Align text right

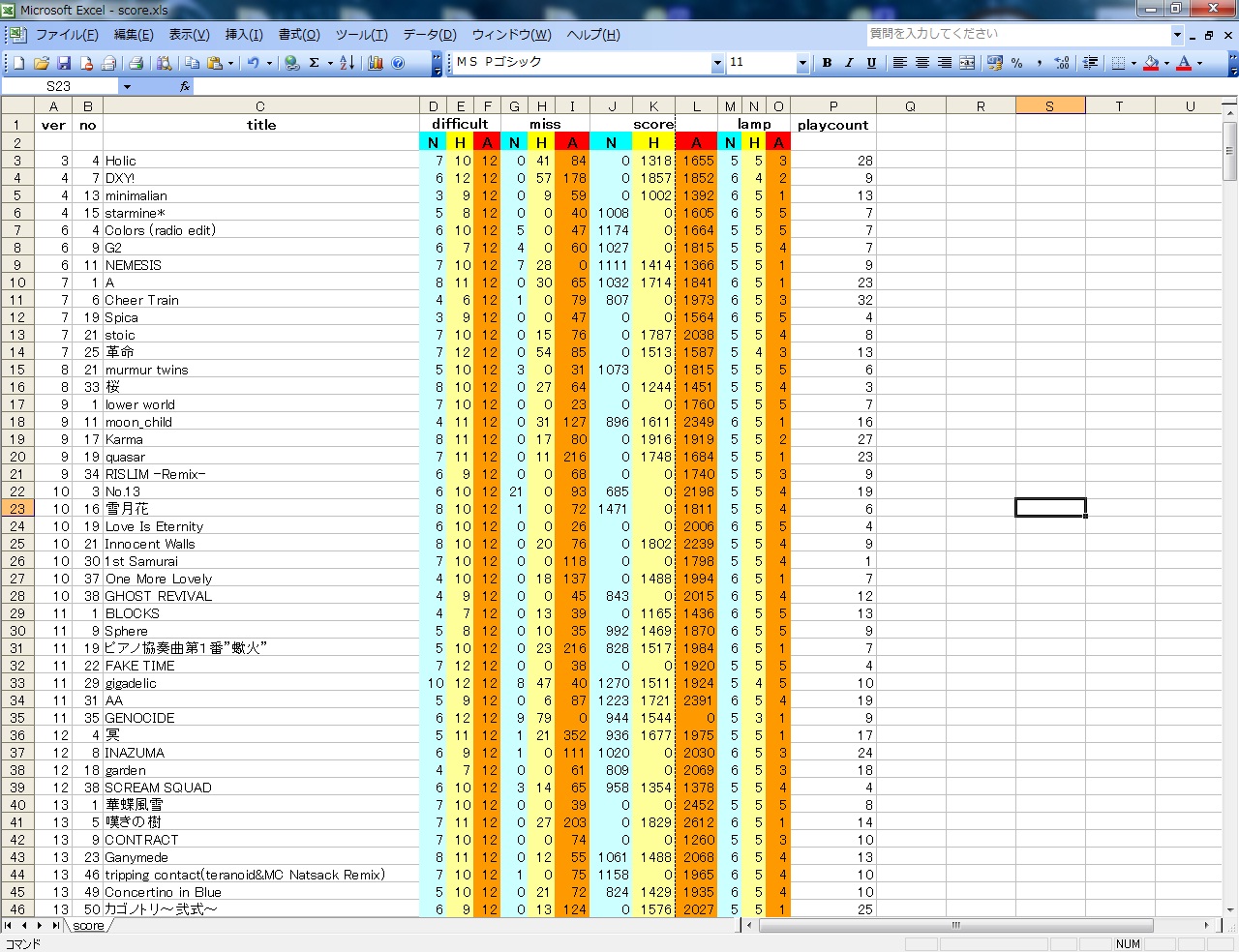943,63
